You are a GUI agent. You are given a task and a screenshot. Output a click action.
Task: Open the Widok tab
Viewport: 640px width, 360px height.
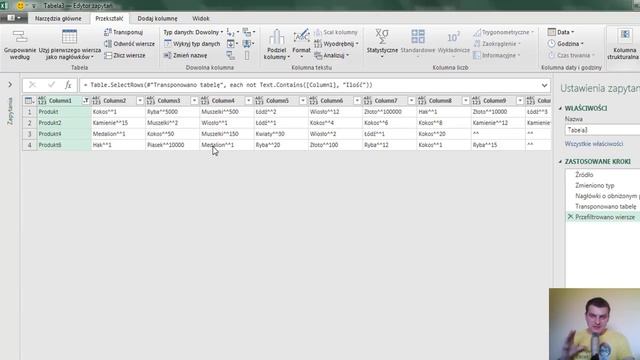pyautogui.click(x=200, y=18)
